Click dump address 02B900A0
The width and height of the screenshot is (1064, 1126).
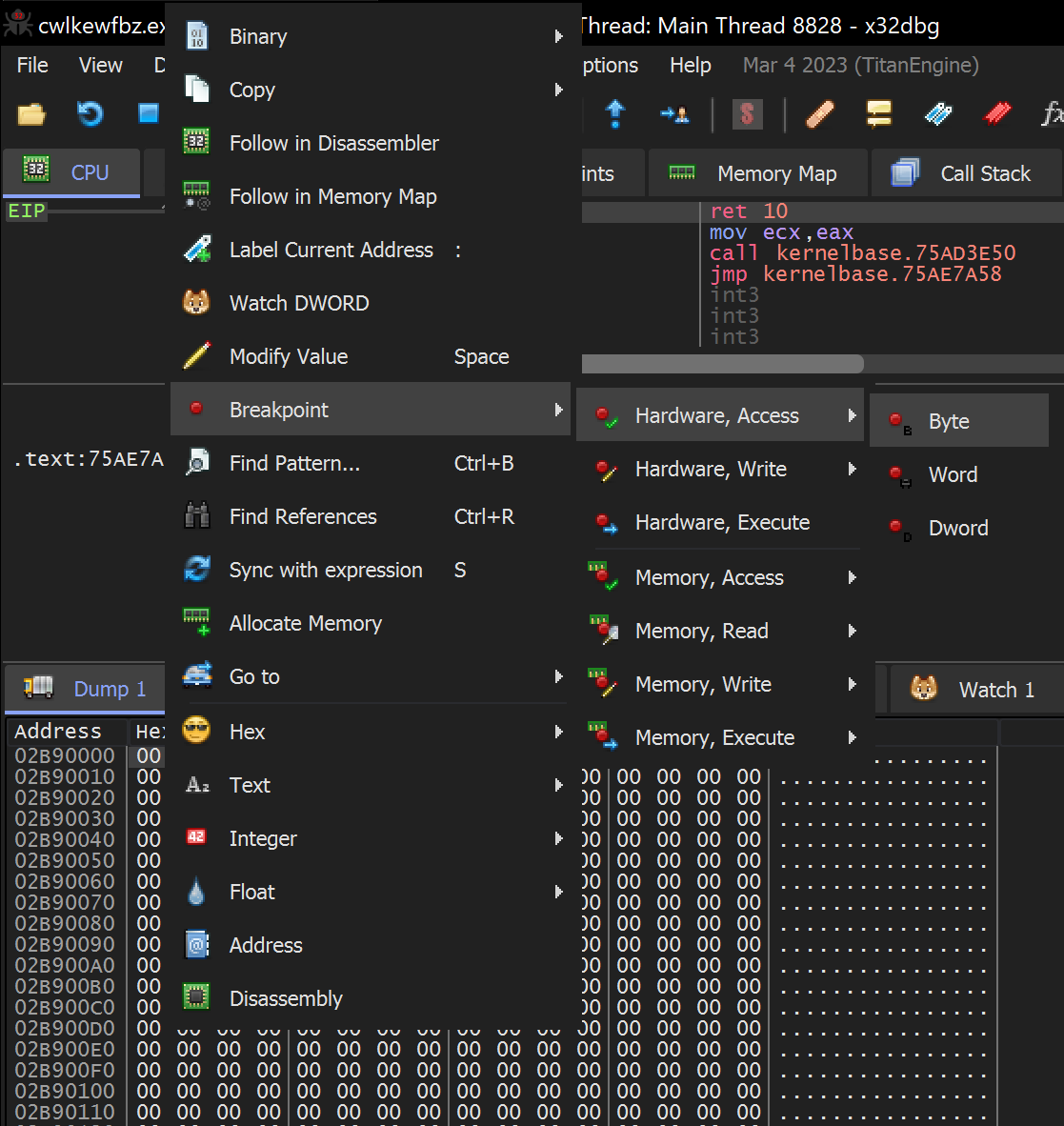(x=65, y=964)
